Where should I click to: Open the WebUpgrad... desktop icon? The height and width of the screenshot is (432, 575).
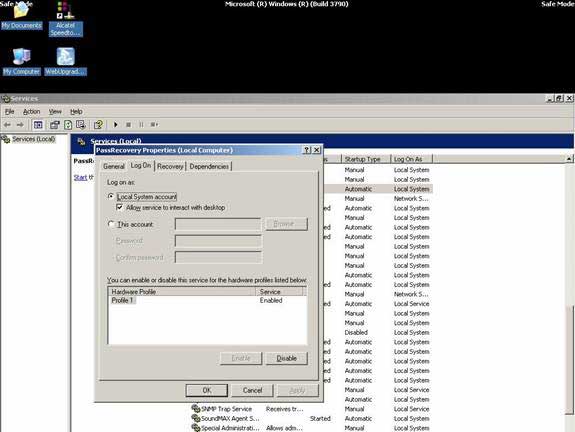[66, 61]
